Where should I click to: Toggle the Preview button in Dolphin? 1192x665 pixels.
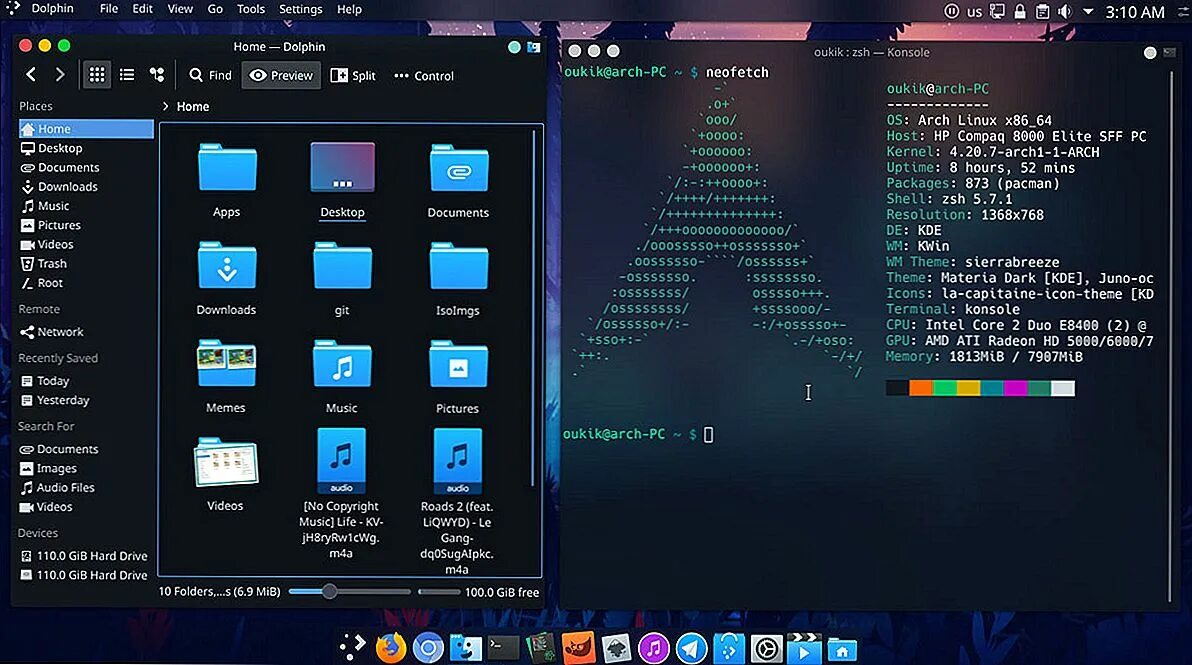click(x=281, y=75)
